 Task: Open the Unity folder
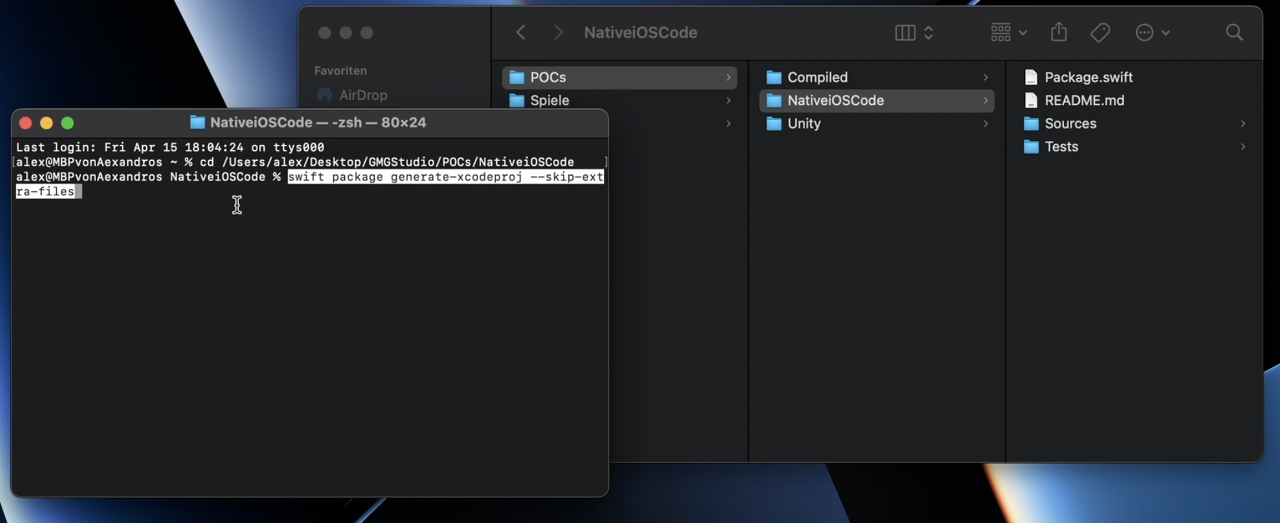[877, 123]
